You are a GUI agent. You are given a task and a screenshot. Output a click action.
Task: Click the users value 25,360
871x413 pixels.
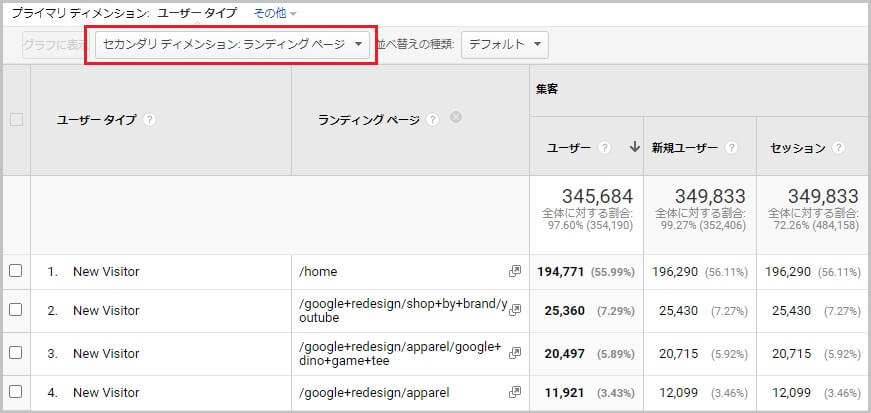(564, 311)
